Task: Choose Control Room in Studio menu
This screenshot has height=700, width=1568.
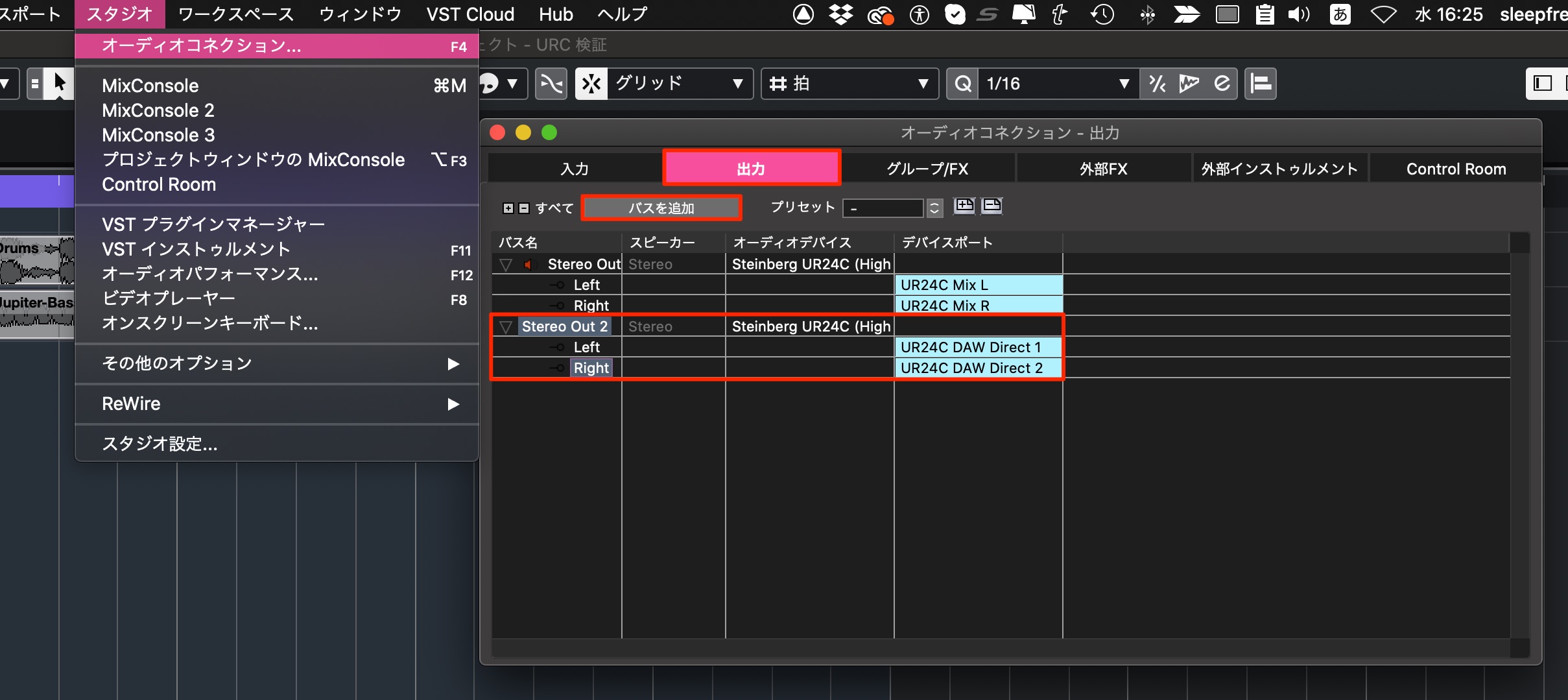Action: pyautogui.click(x=277, y=184)
